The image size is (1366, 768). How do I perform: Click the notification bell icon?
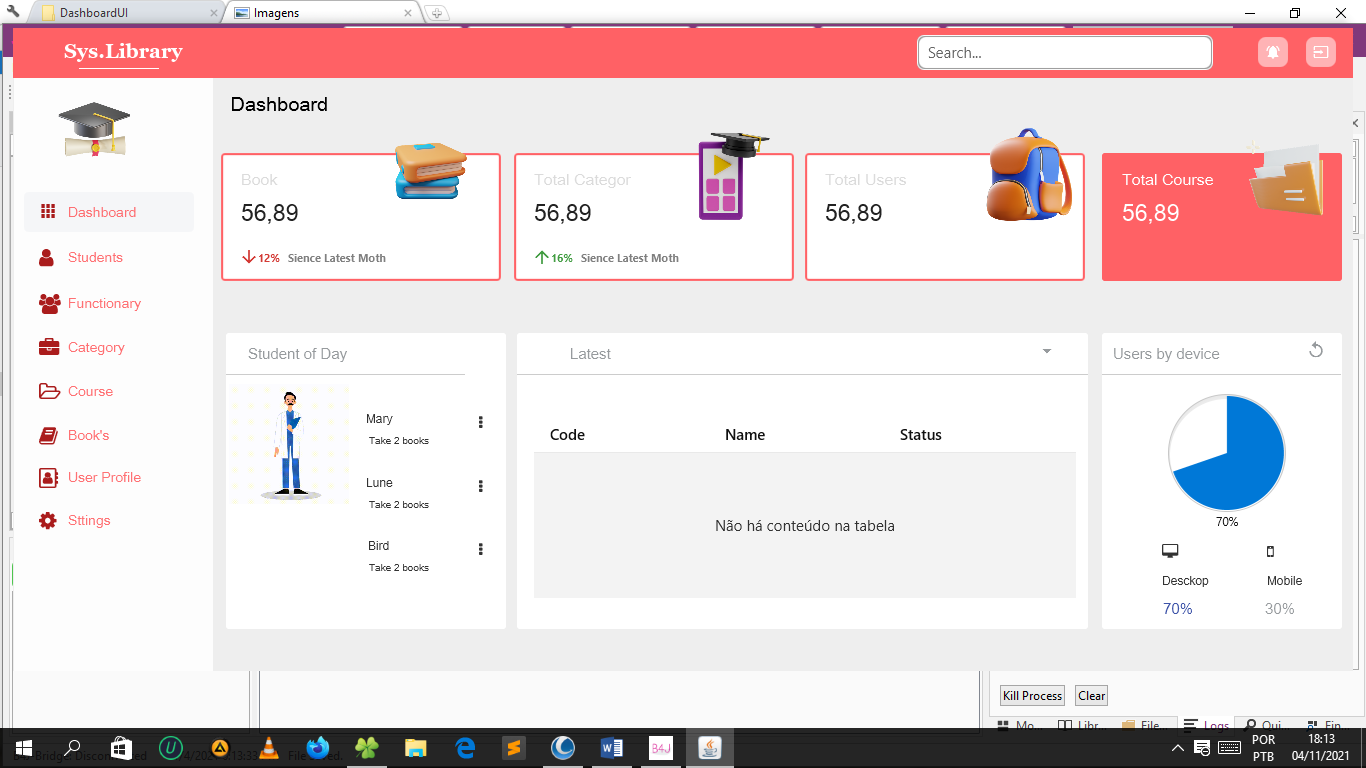pos(1273,52)
